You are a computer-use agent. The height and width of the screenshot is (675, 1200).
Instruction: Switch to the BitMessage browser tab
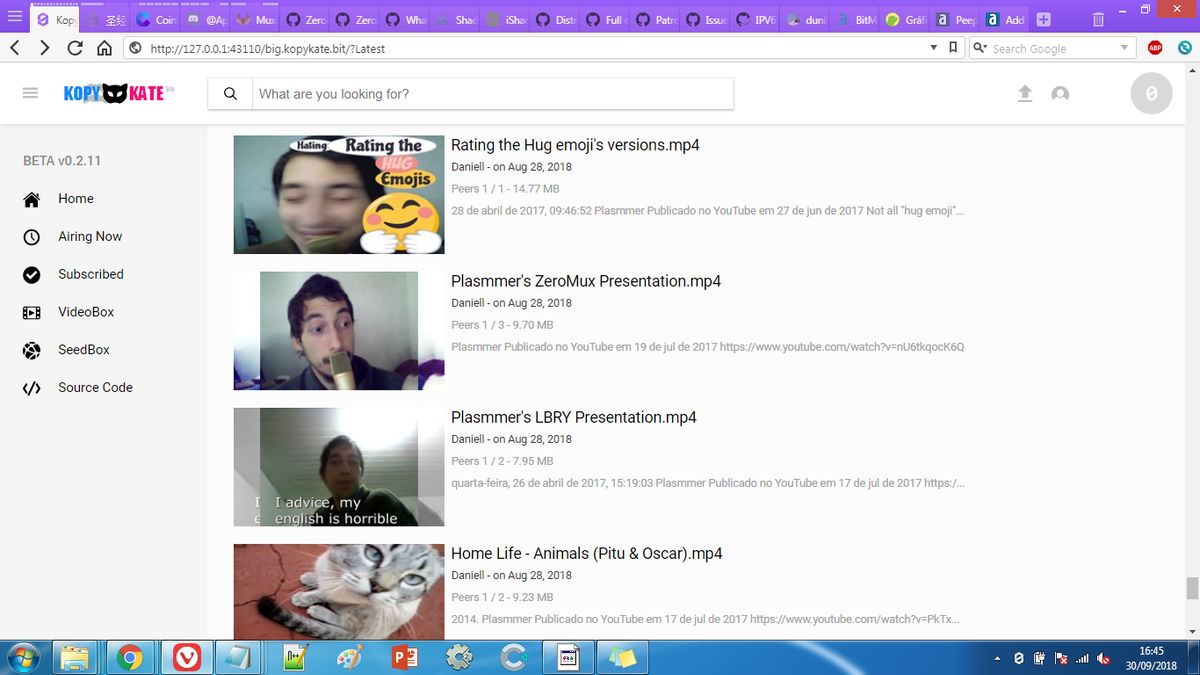tap(855, 18)
